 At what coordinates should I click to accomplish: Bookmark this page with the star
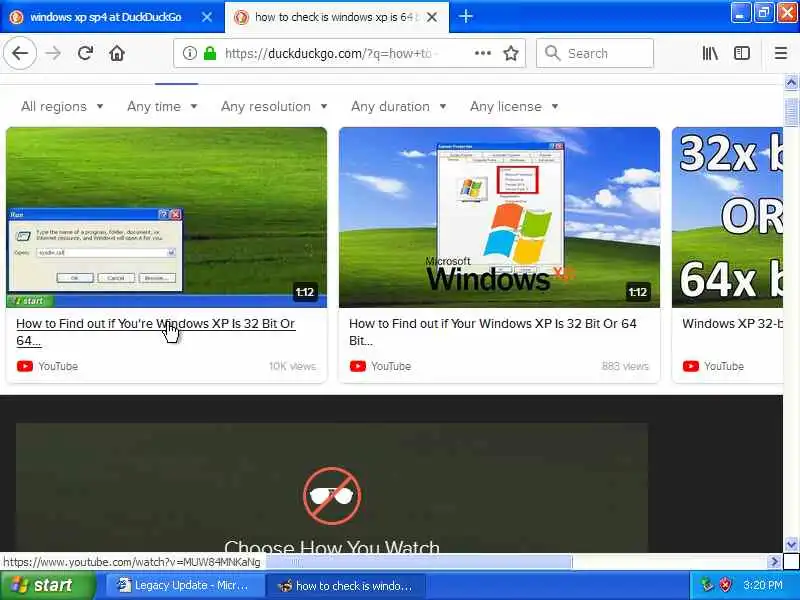(511, 53)
